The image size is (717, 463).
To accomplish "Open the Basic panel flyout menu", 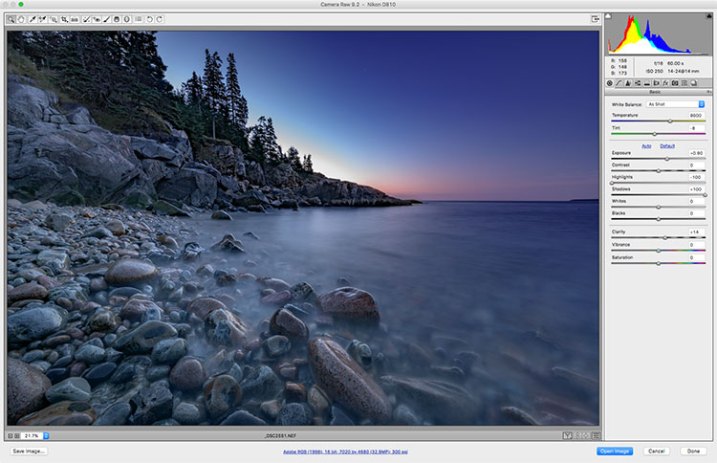I will [x=709, y=92].
